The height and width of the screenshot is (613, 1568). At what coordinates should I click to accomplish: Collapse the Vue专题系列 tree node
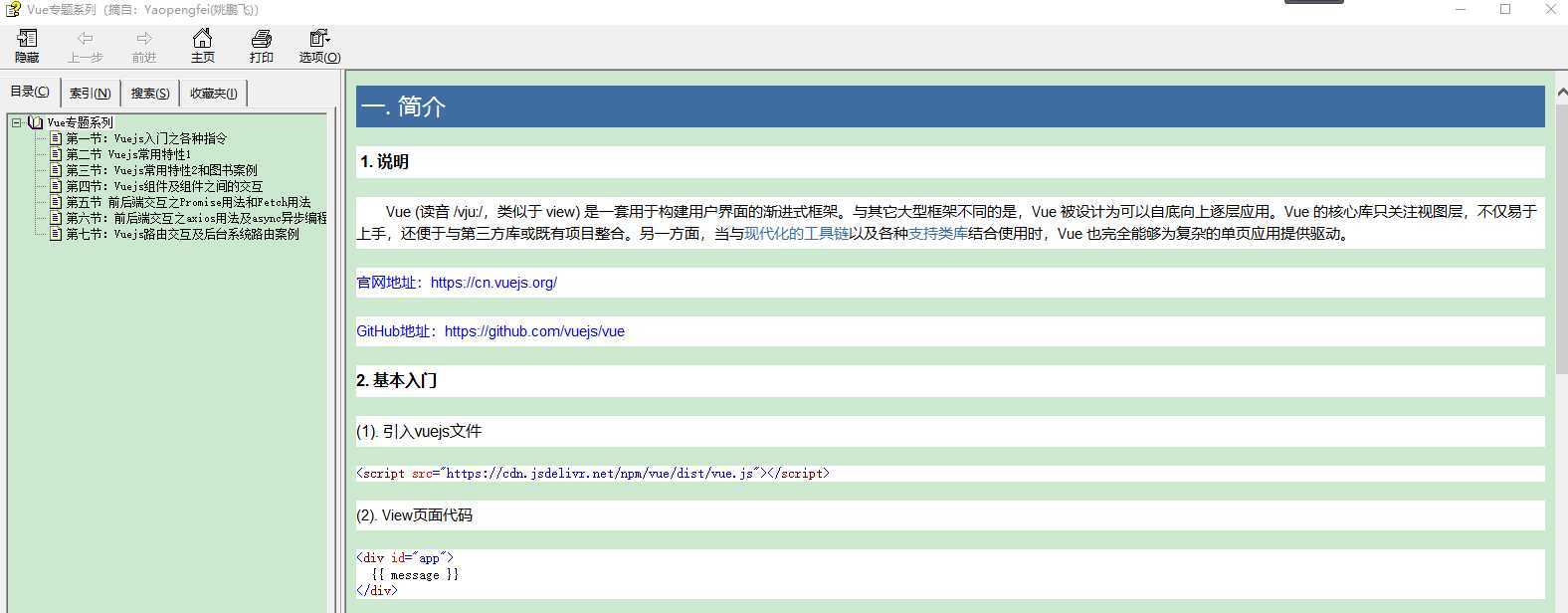17,122
